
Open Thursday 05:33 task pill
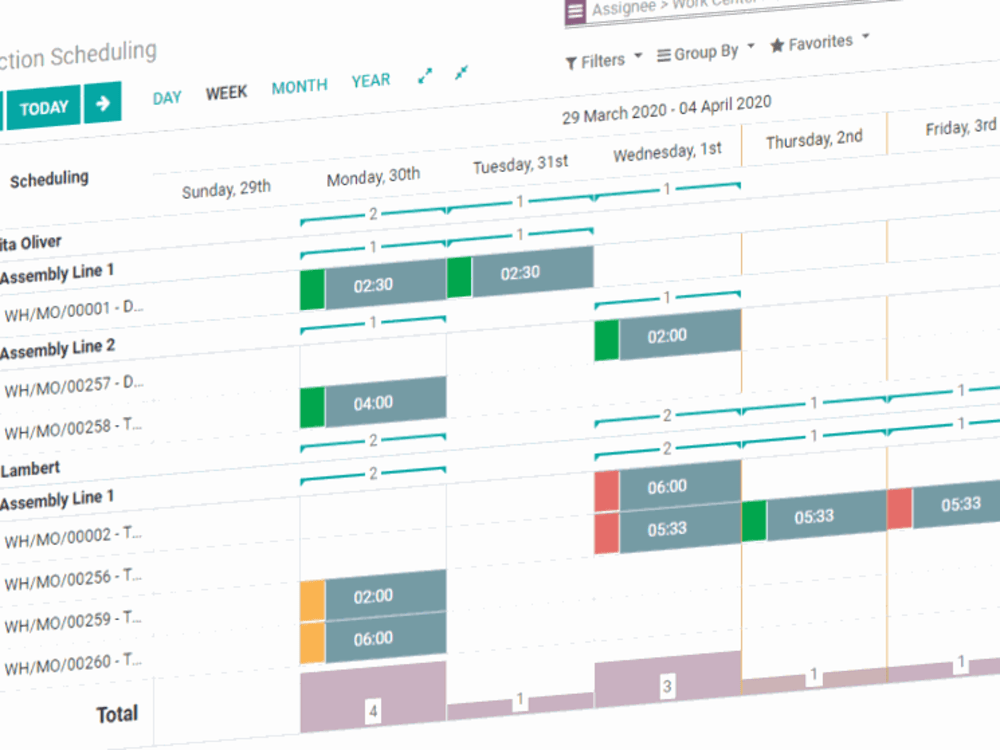[814, 516]
